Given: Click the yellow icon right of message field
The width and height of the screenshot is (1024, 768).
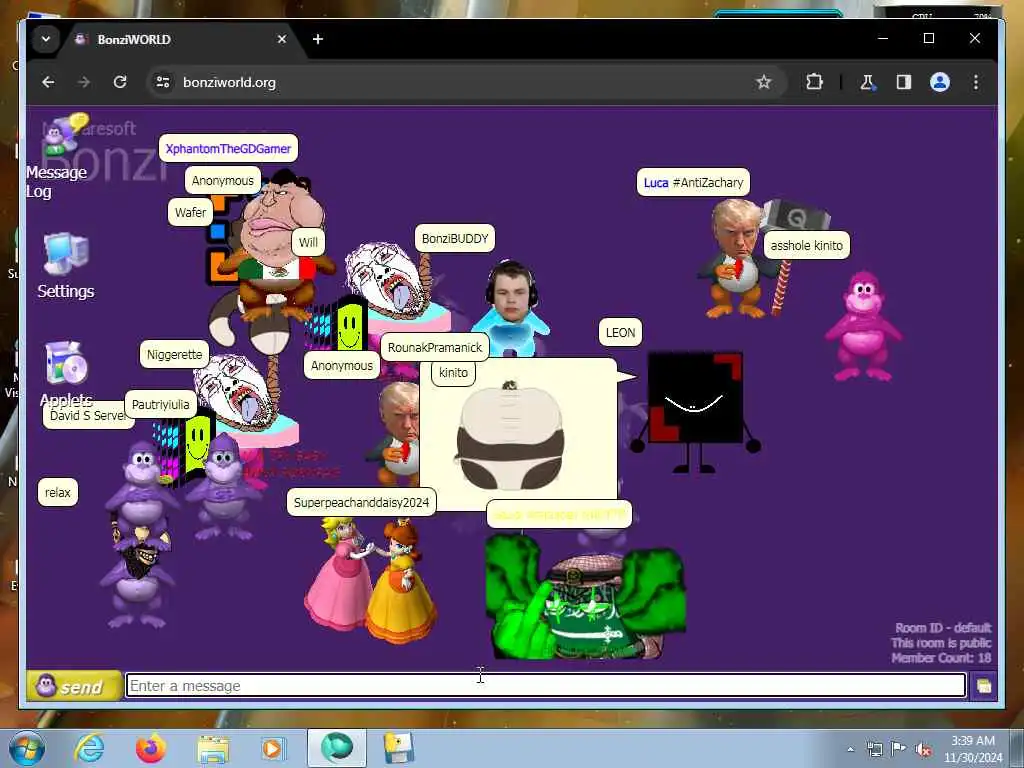Looking at the screenshot, I should [x=984, y=686].
